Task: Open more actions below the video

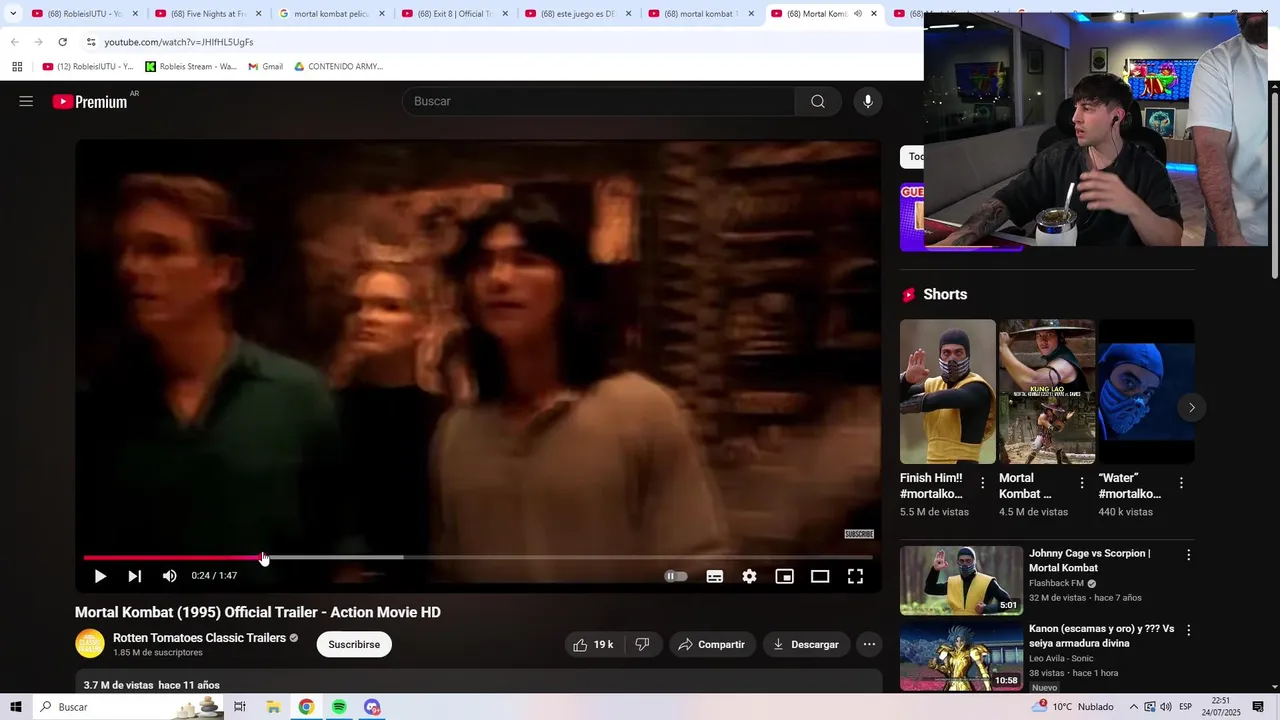Action: [870, 644]
